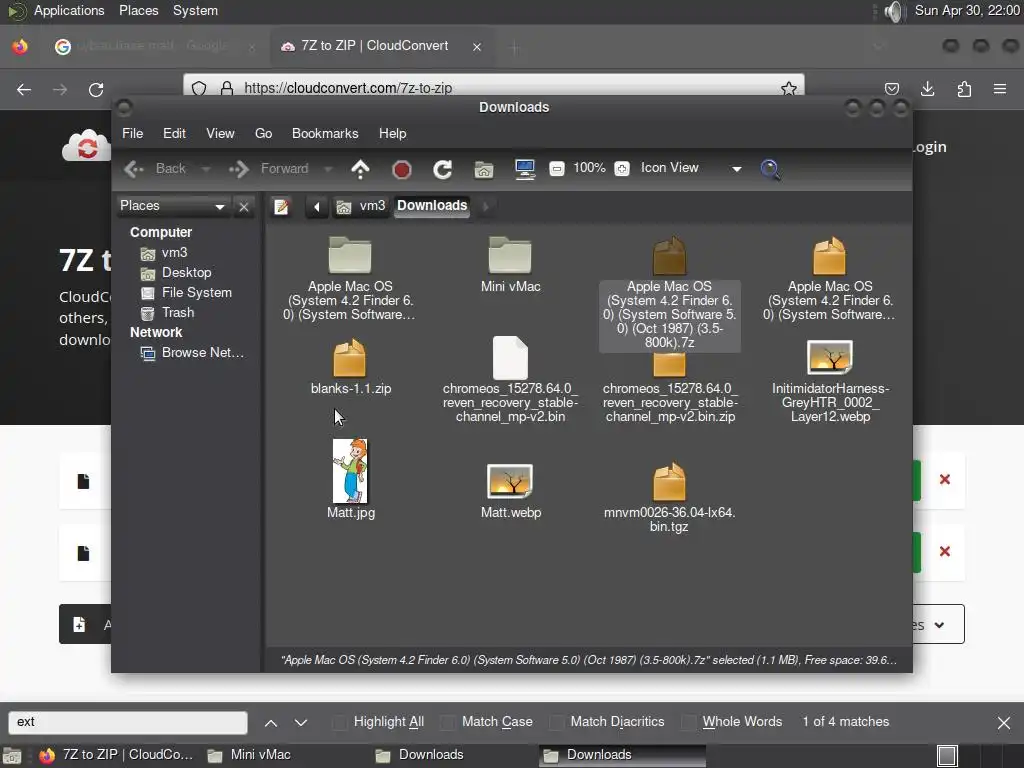
Task: Select mnvm0026 tgz archive
Action: [669, 496]
